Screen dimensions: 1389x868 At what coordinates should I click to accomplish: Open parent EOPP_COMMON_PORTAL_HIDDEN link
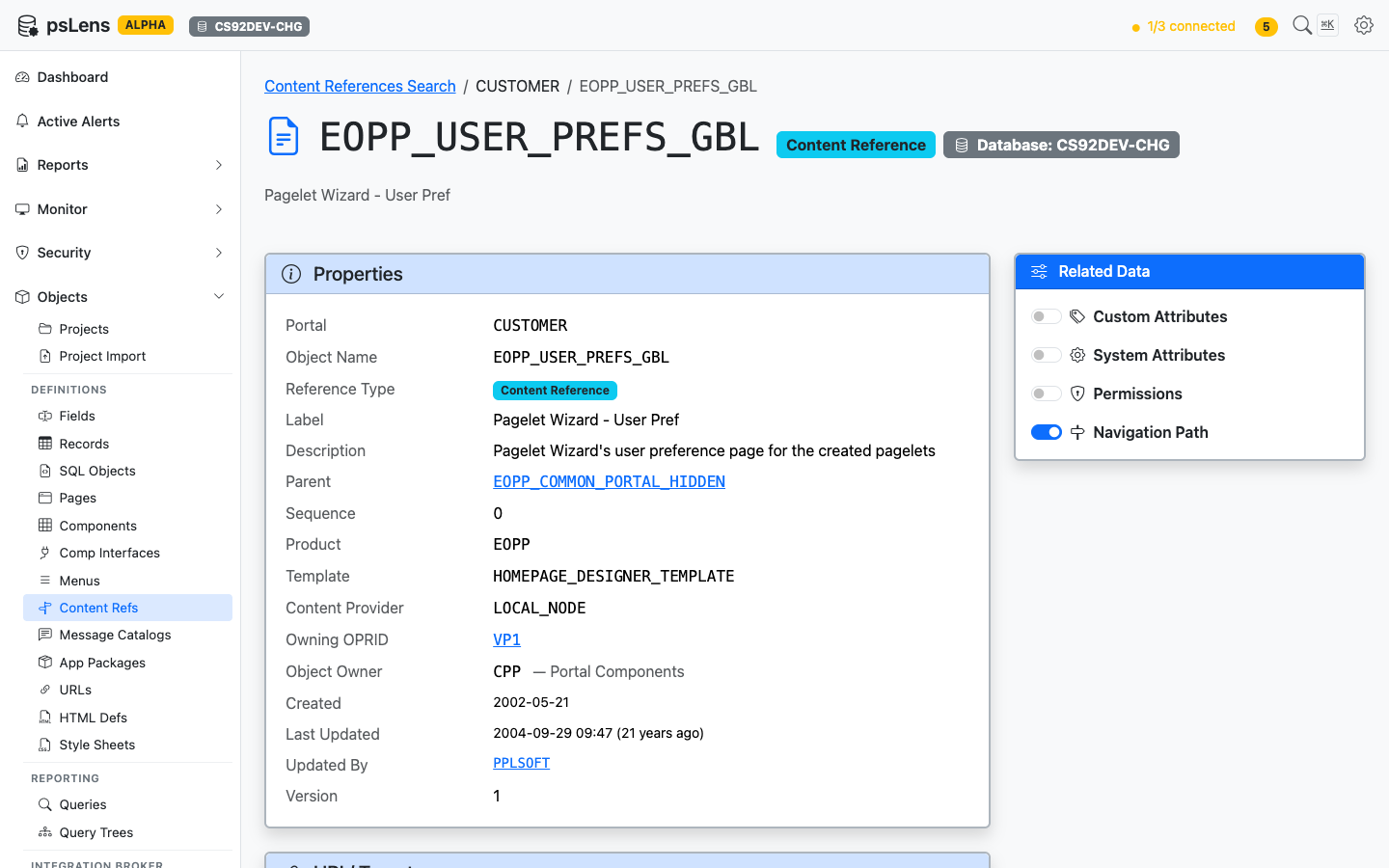[x=609, y=481]
